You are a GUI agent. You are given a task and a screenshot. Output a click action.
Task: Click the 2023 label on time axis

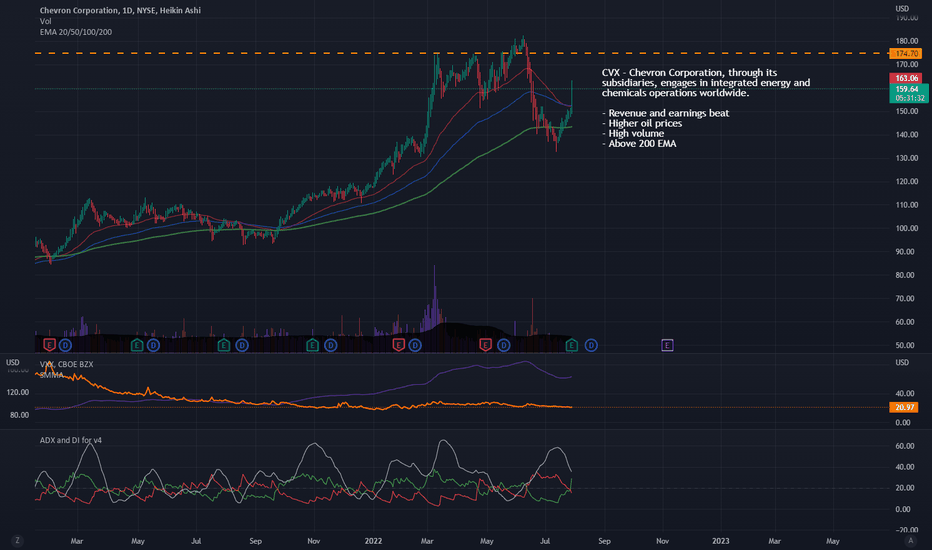click(720, 540)
